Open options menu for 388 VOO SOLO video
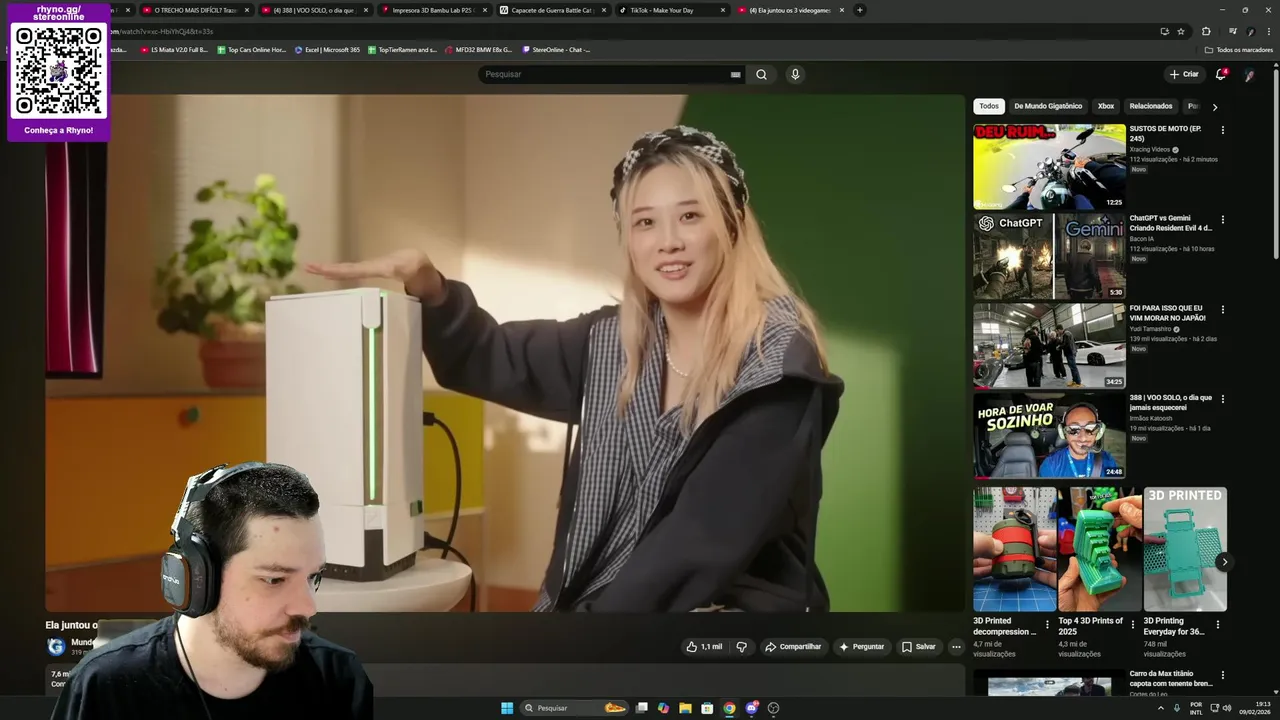Screen dimensions: 1280x720 pyautogui.click(x=1222, y=398)
